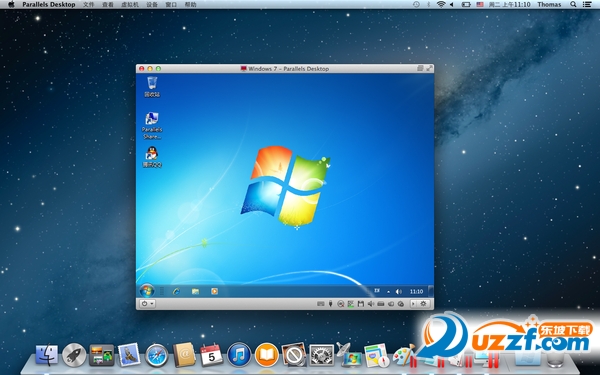Select Parallels Shared Folders desktop shortcut
The image size is (600, 375).
click(152, 126)
